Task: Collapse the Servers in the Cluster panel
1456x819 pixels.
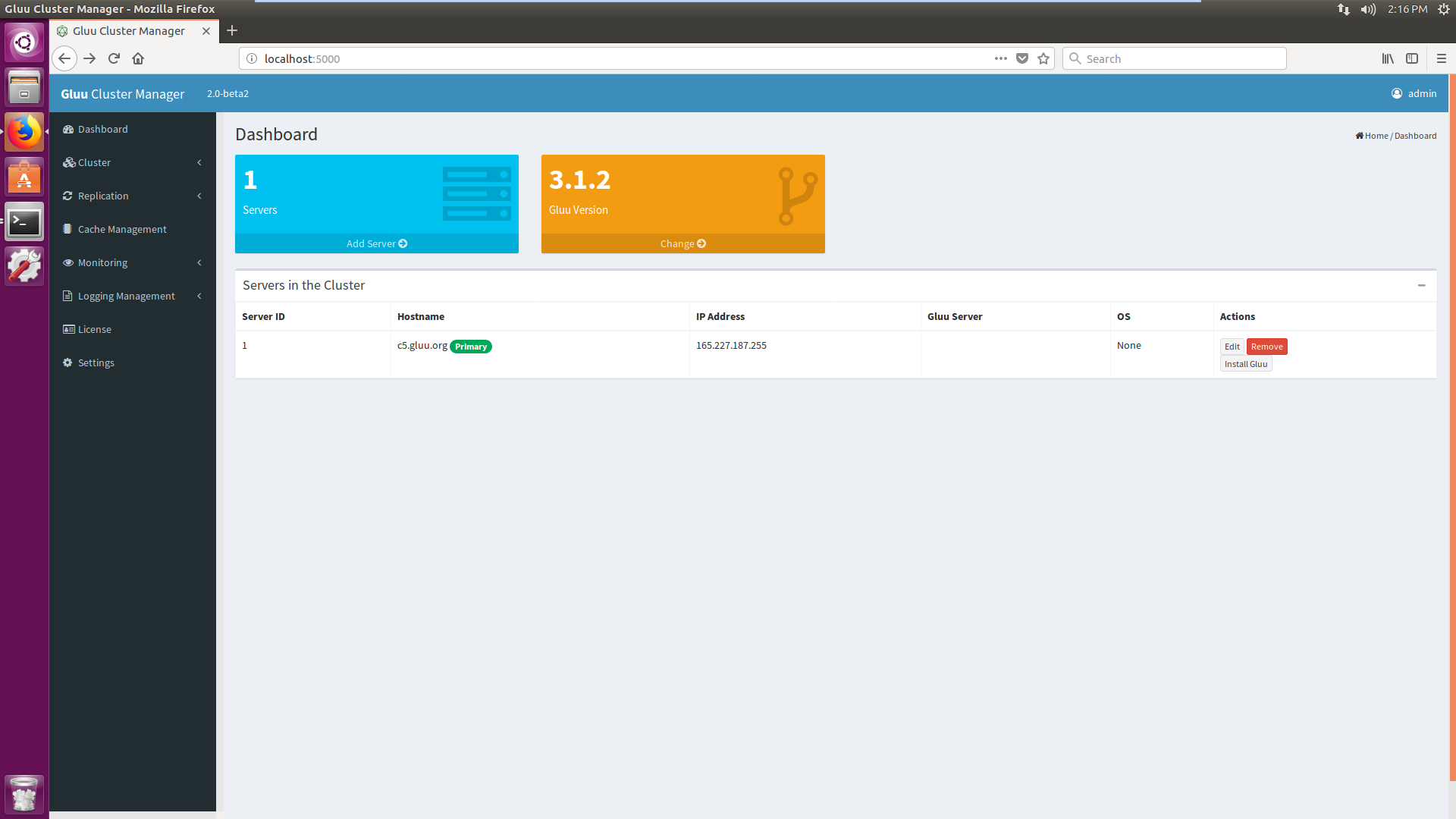Action: (x=1421, y=286)
